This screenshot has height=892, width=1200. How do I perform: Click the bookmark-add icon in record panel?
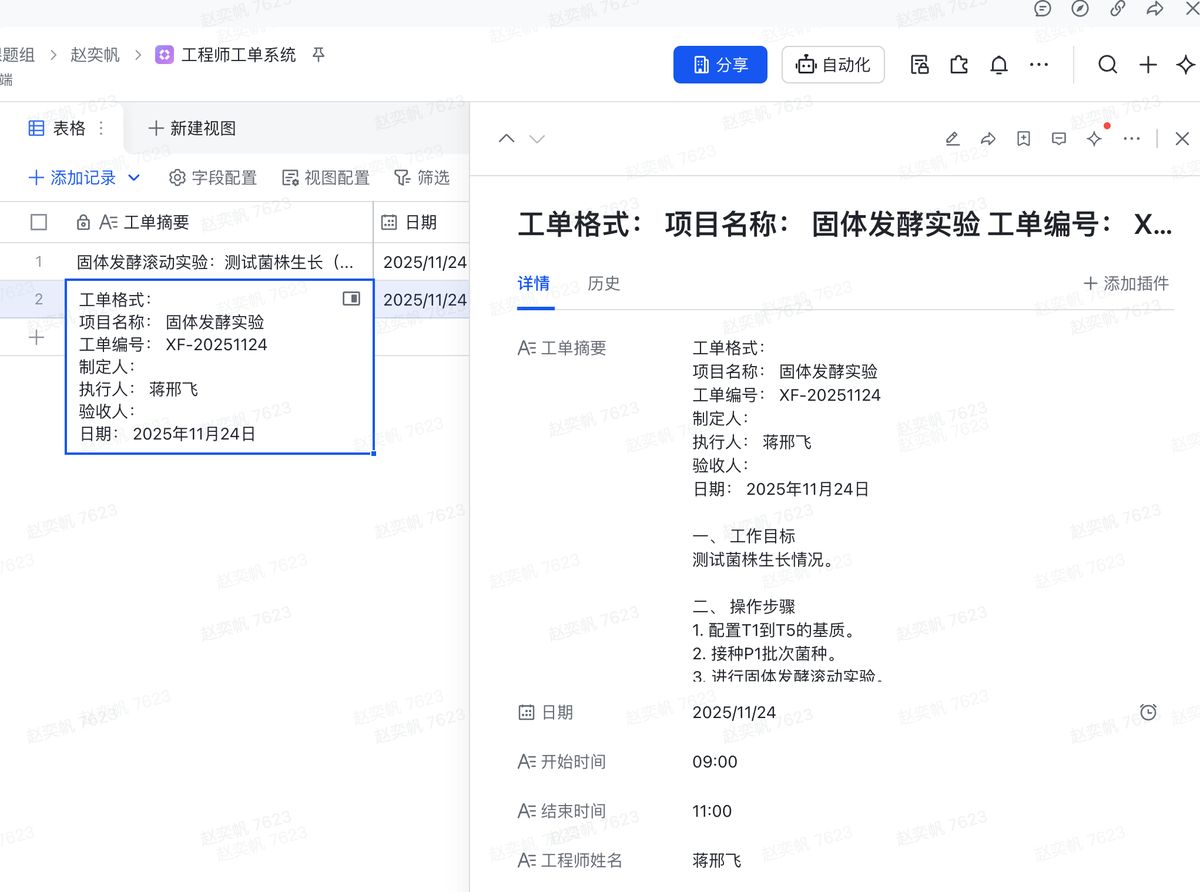point(1024,139)
